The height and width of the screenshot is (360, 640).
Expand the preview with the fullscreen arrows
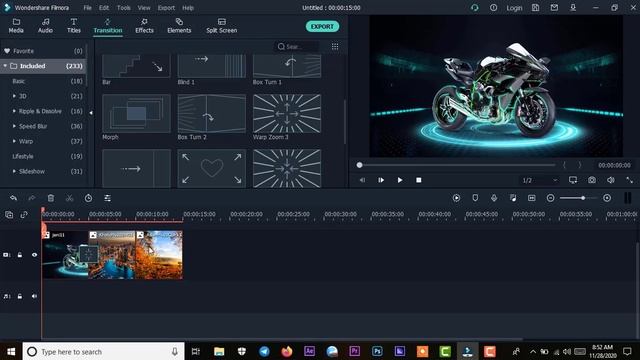(629, 180)
